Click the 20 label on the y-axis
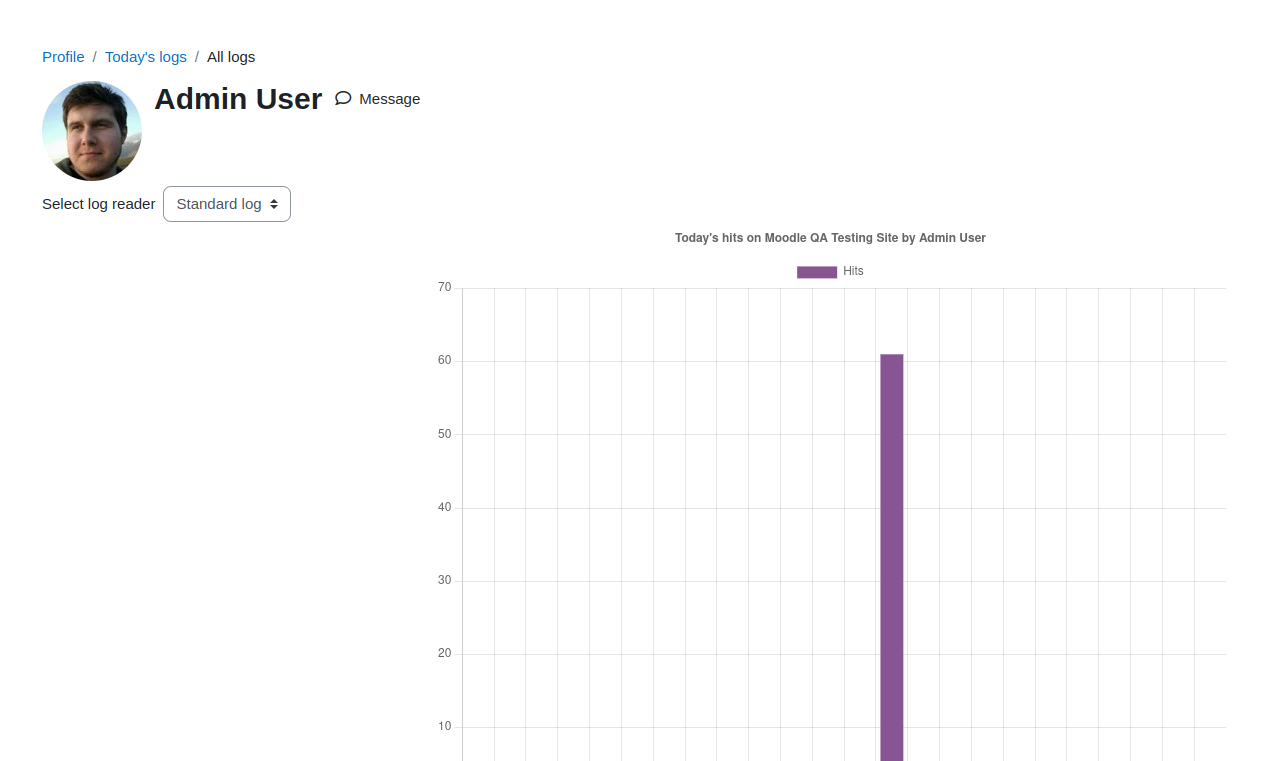 tap(445, 653)
